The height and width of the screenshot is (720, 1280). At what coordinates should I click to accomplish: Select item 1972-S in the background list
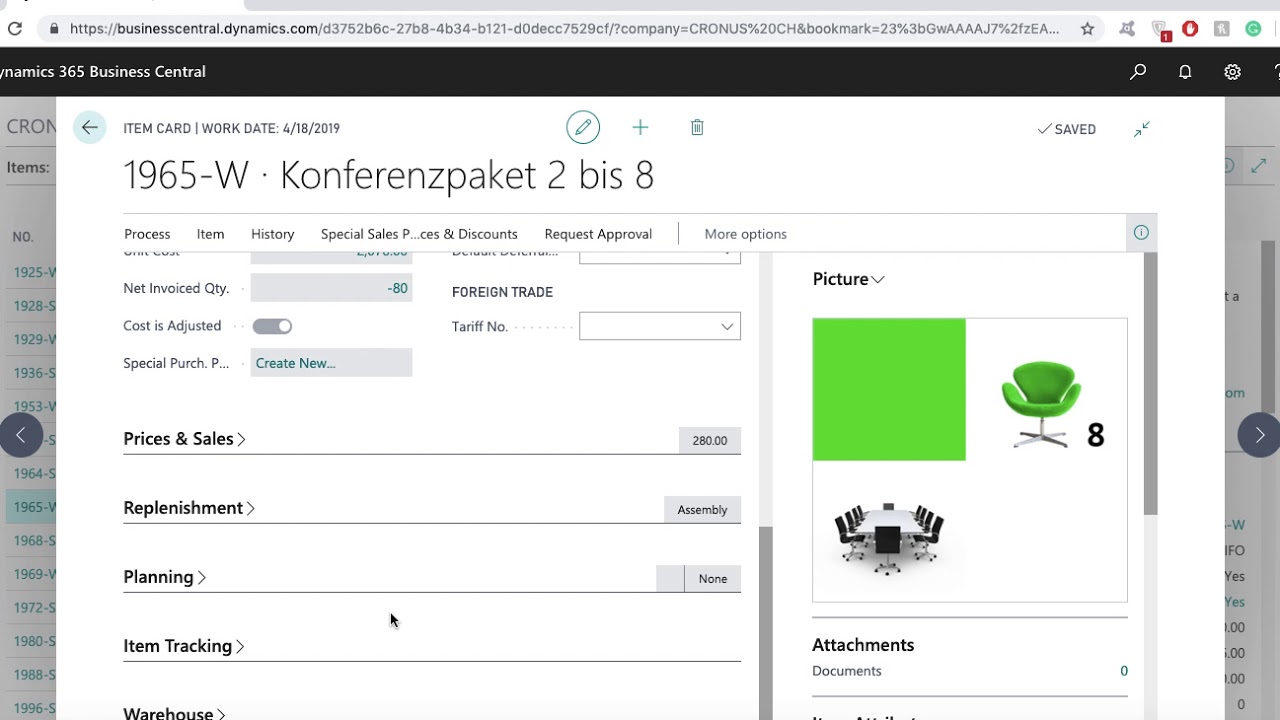35,607
